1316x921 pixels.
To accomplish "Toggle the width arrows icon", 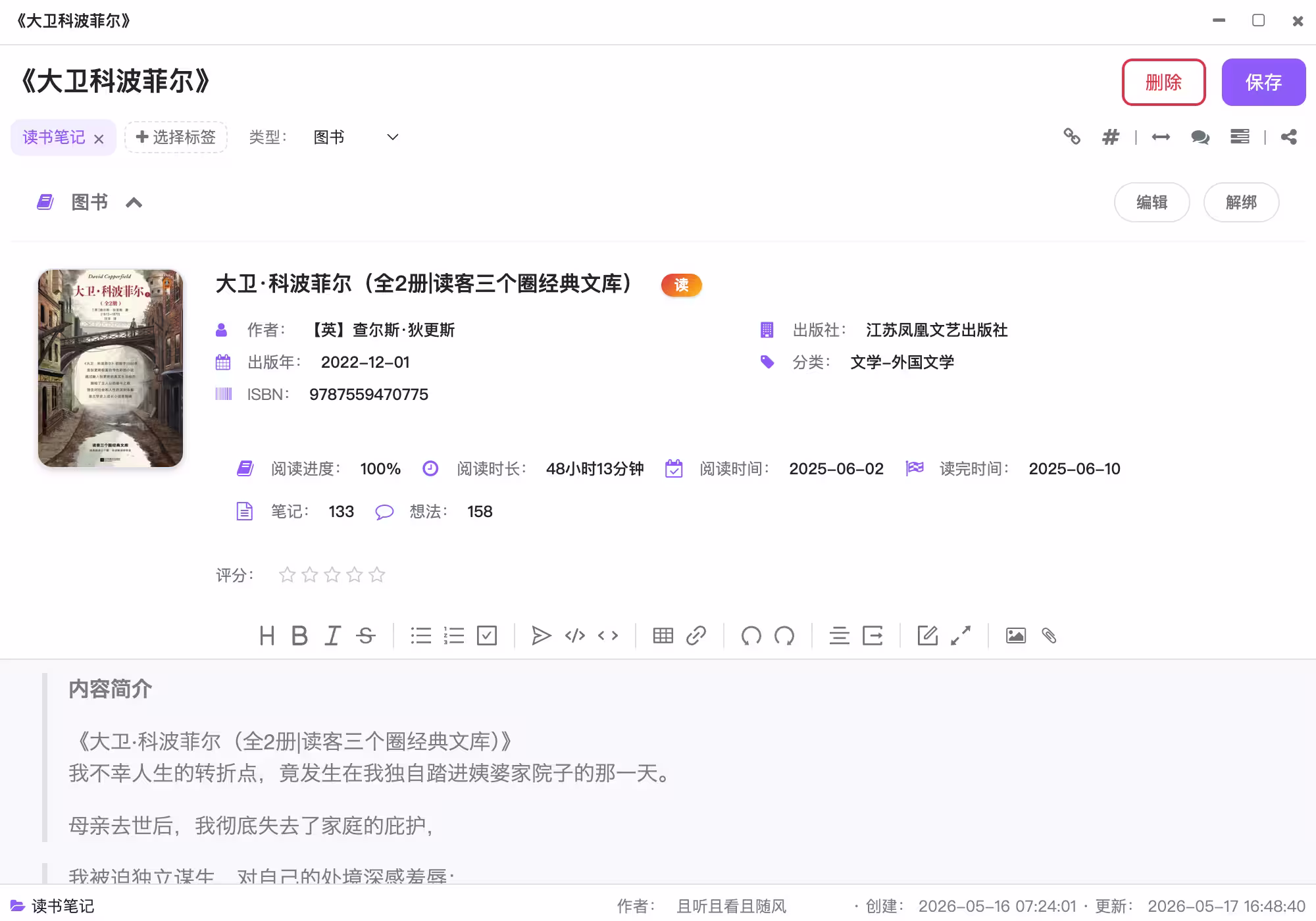I will click(x=1161, y=137).
